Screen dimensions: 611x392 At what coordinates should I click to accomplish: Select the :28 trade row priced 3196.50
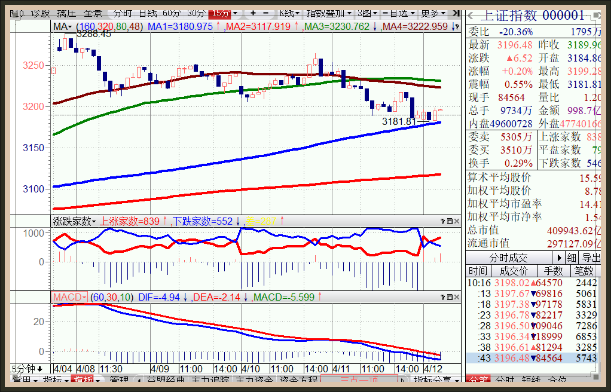[532, 325]
